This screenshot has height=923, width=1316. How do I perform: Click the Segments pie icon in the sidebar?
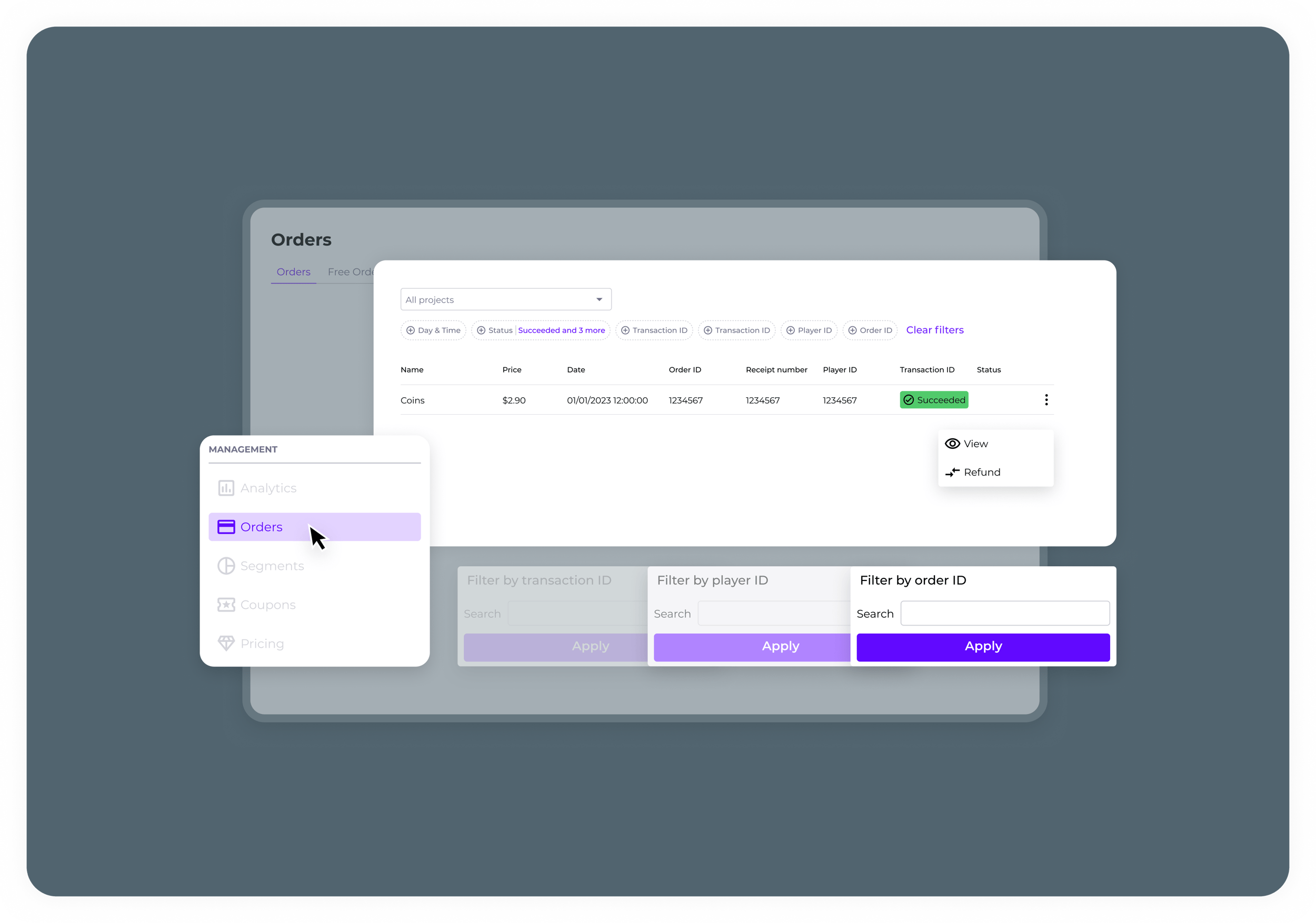pos(226,566)
